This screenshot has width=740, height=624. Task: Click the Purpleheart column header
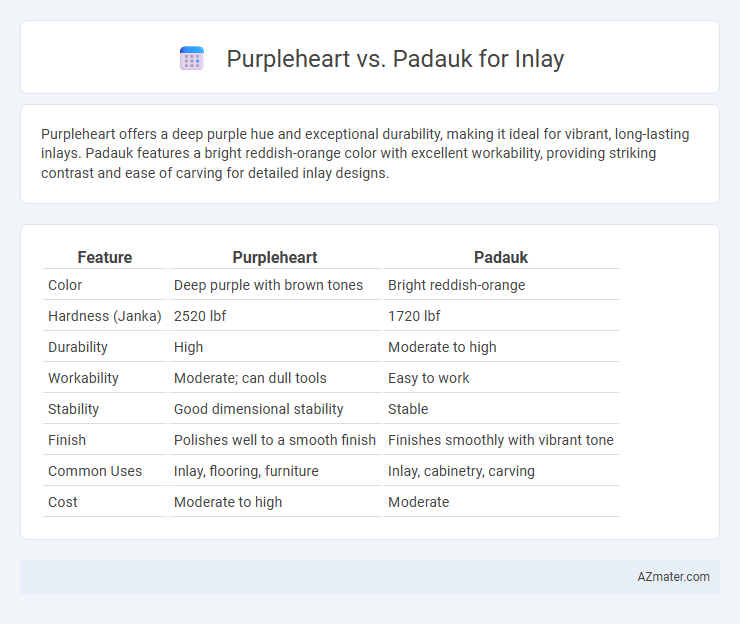[x=275, y=257]
